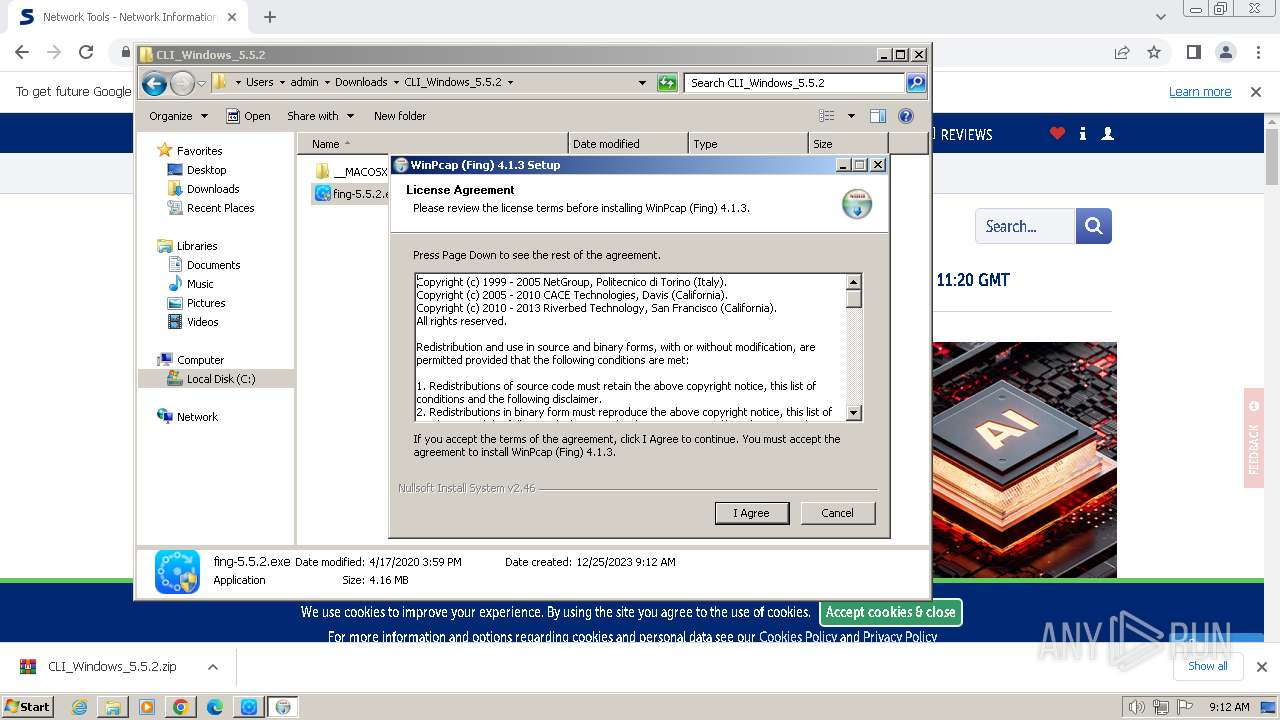
Task: Open the Organize menu
Action: [178, 116]
